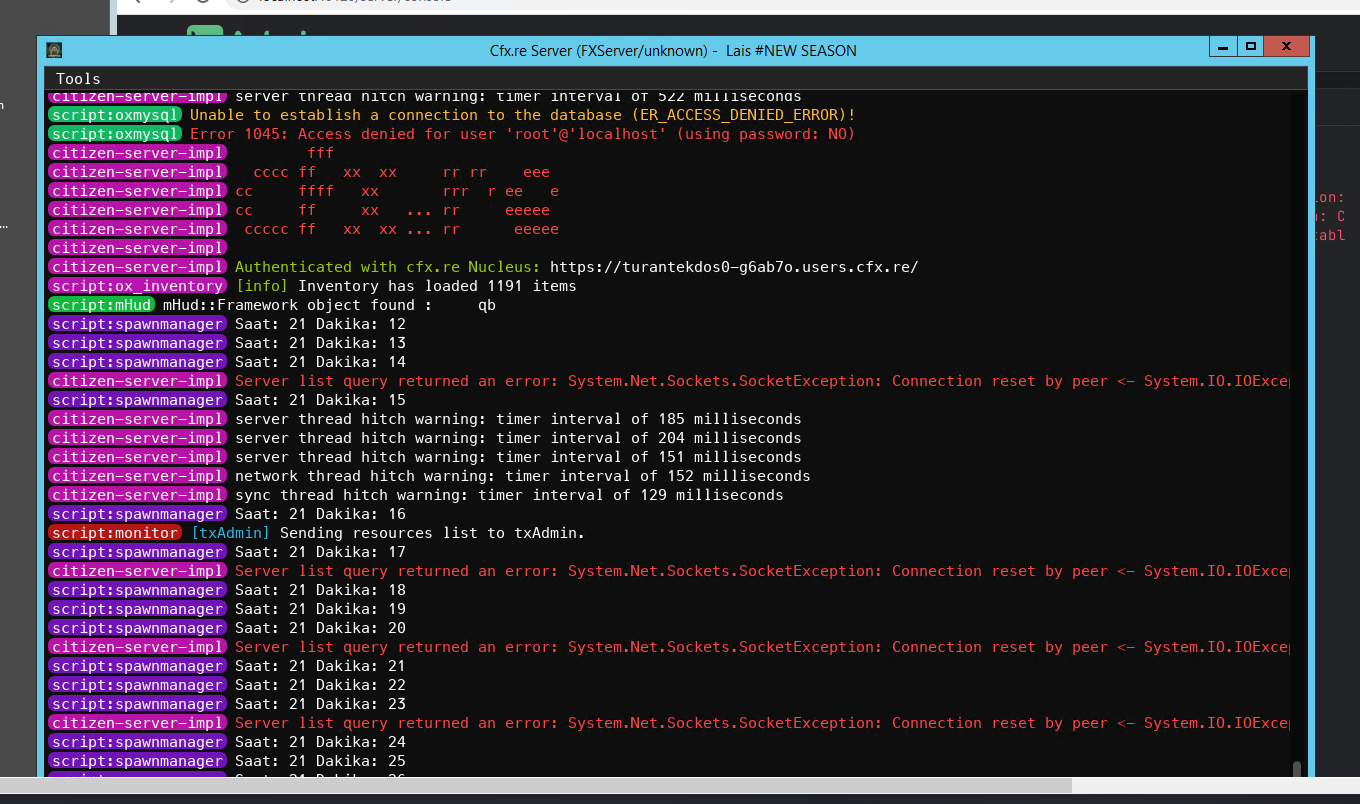Click 'Saat: 21 Dakika: 14' line
The height and width of the screenshot is (804, 1360).
tap(320, 362)
